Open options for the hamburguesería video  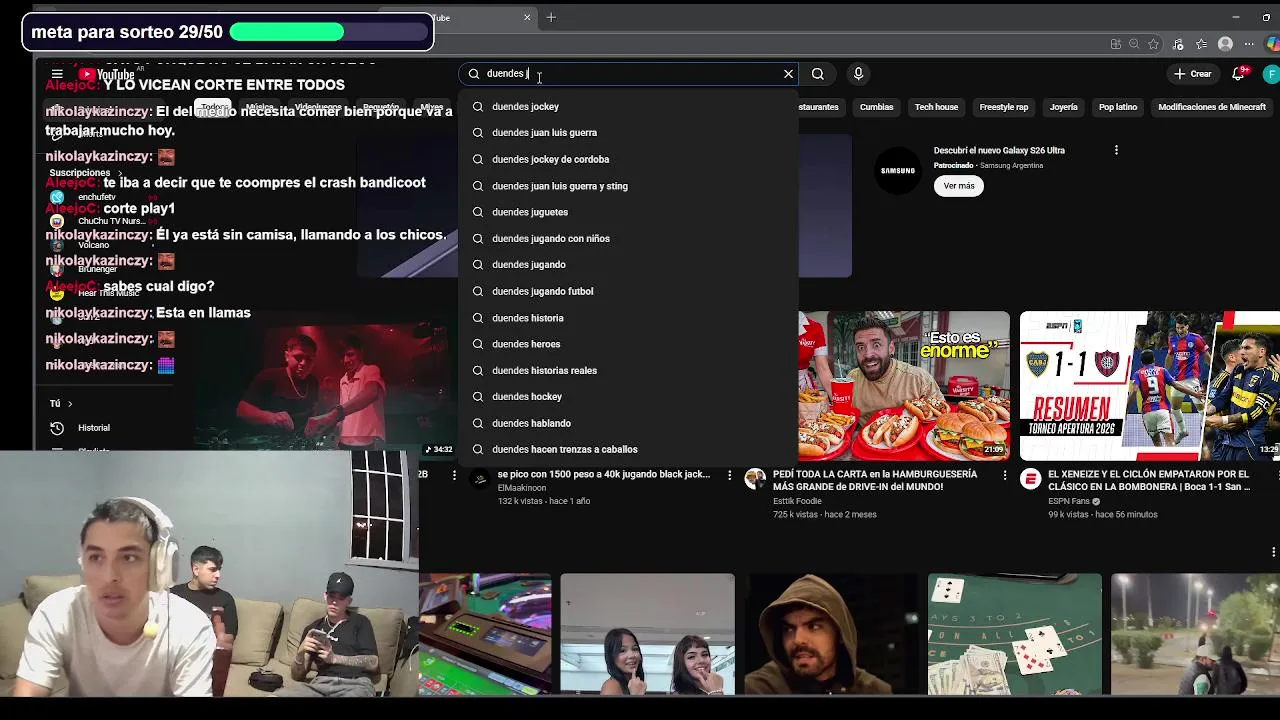1005,475
